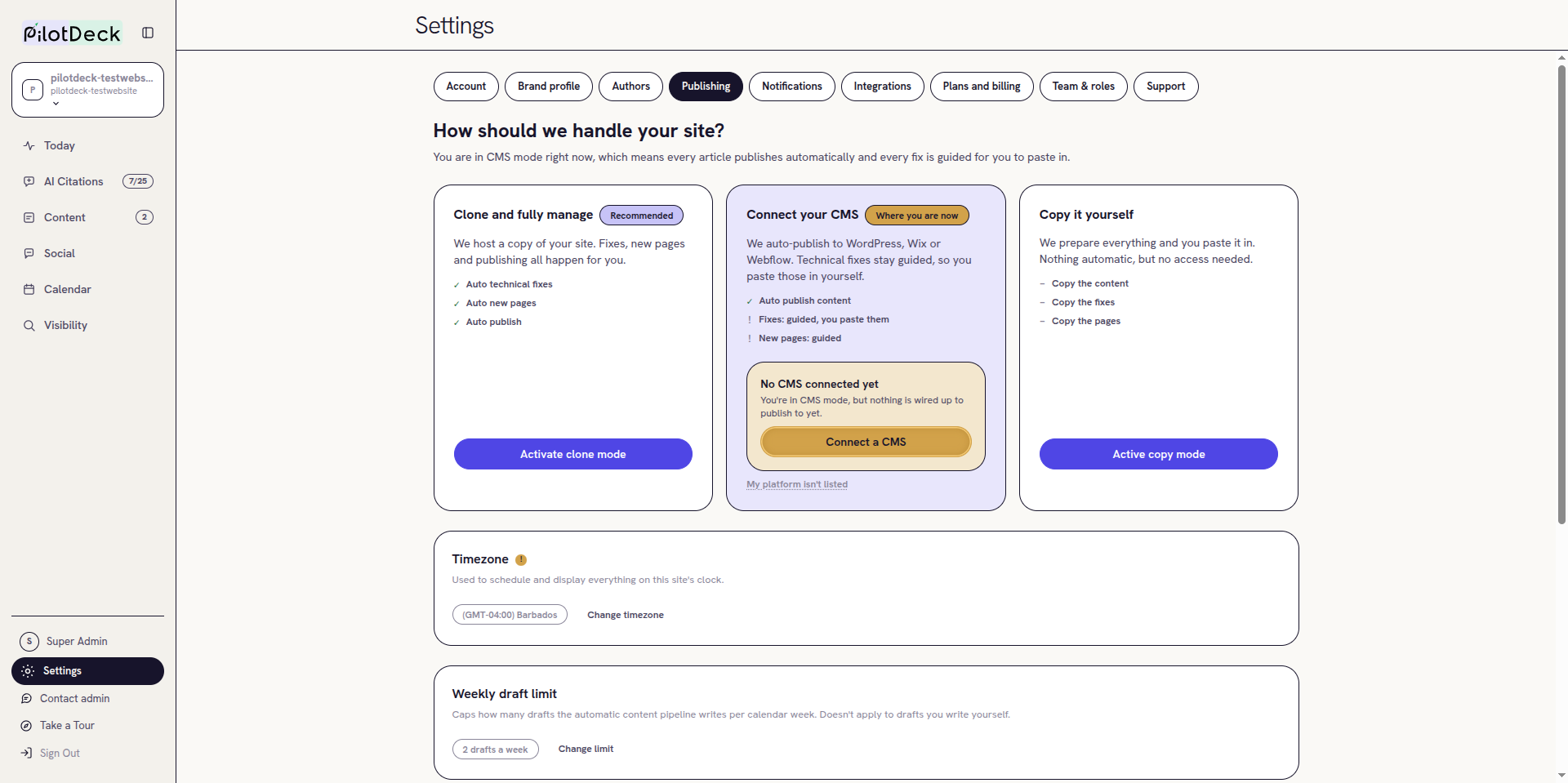The width and height of the screenshot is (1568, 783).
Task: Open Today in the sidebar
Action: (87, 145)
